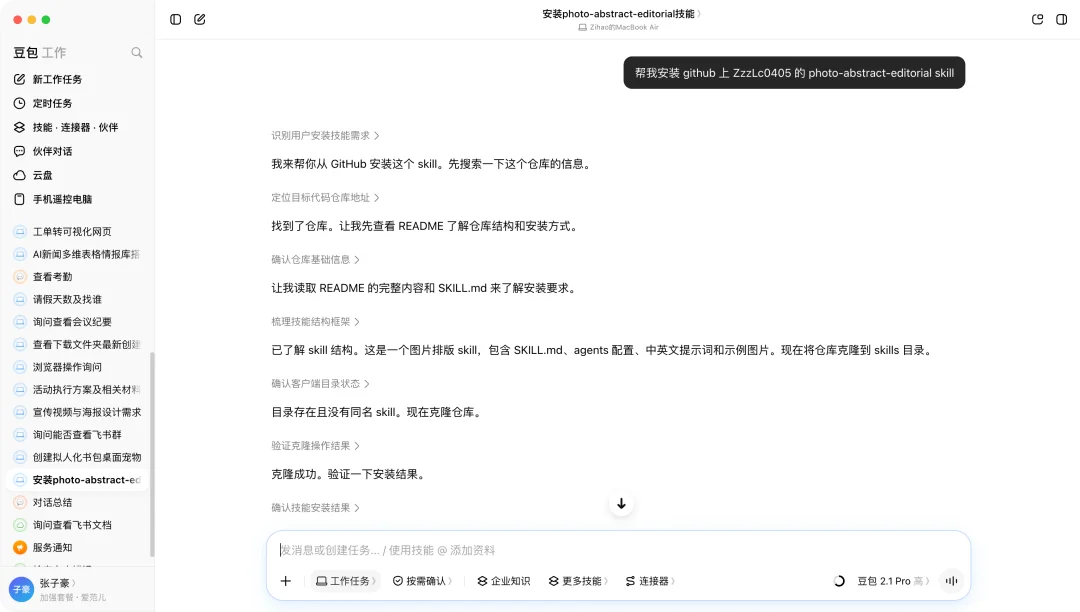Click the Zihao的MacBook Air device label
Screen dimensions: 1080x612
(x=619, y=28)
